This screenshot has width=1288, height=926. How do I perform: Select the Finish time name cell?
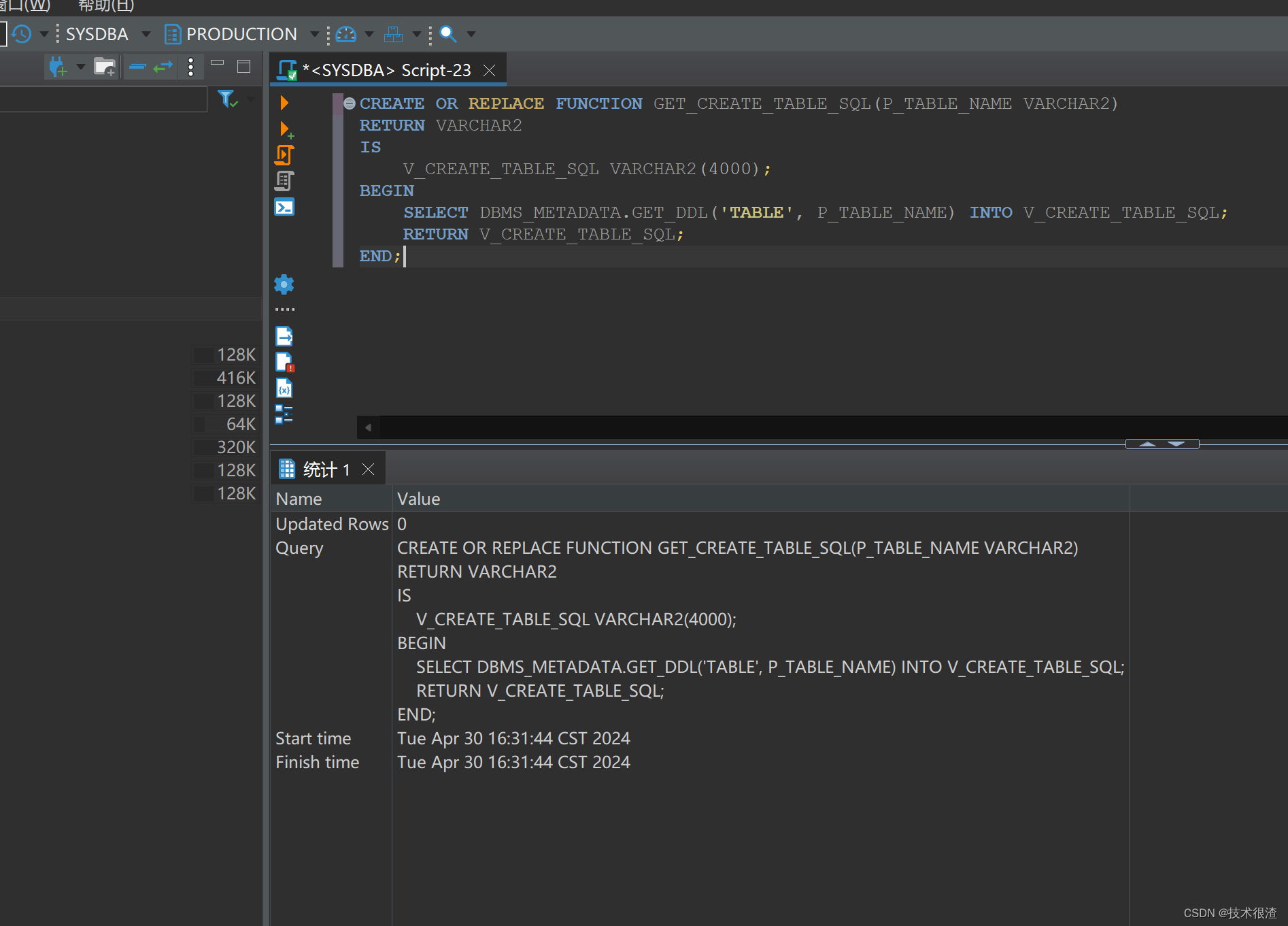[318, 762]
